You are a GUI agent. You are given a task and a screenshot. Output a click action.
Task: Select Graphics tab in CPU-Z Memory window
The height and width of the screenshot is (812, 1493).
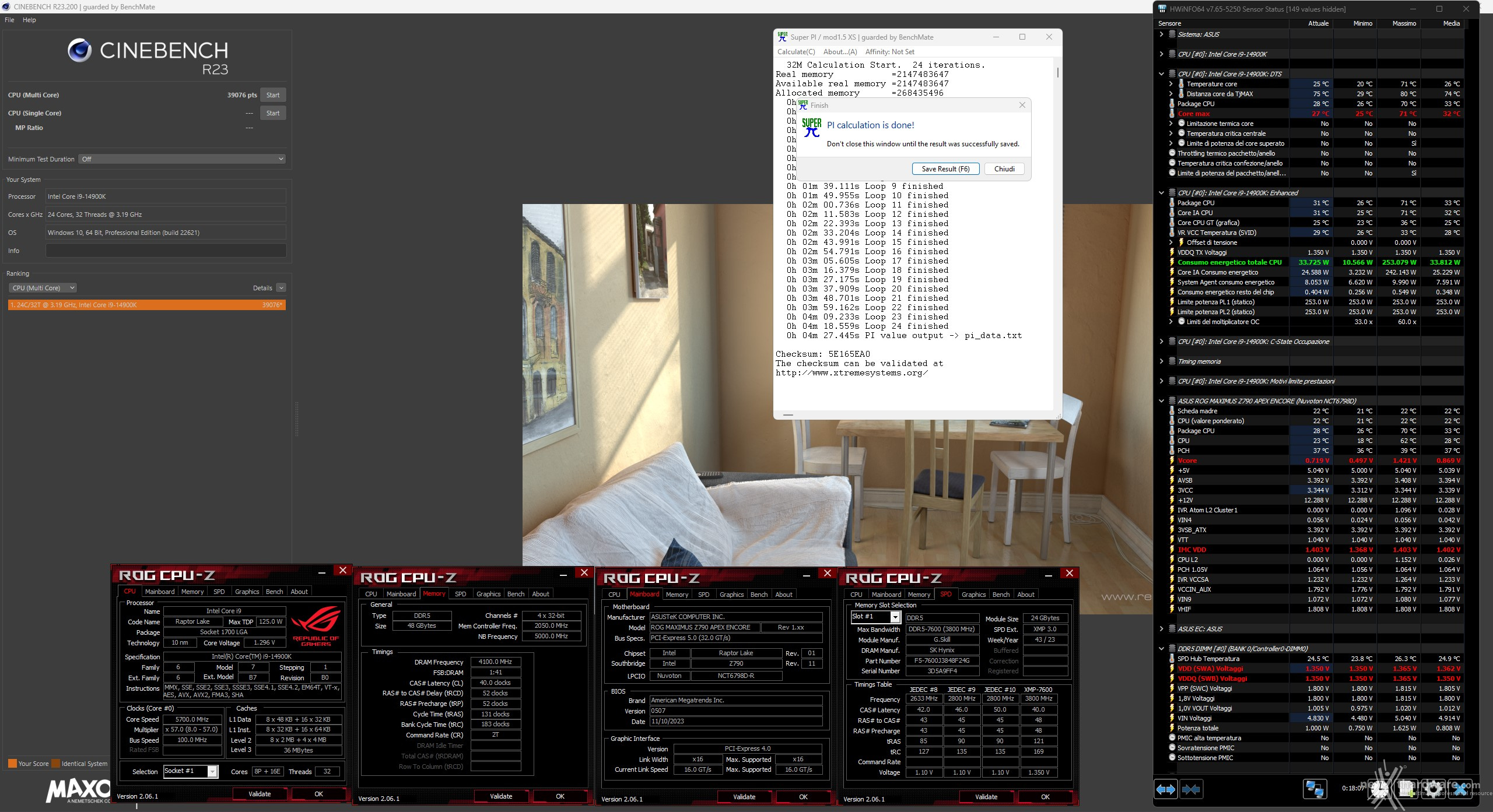[488, 594]
